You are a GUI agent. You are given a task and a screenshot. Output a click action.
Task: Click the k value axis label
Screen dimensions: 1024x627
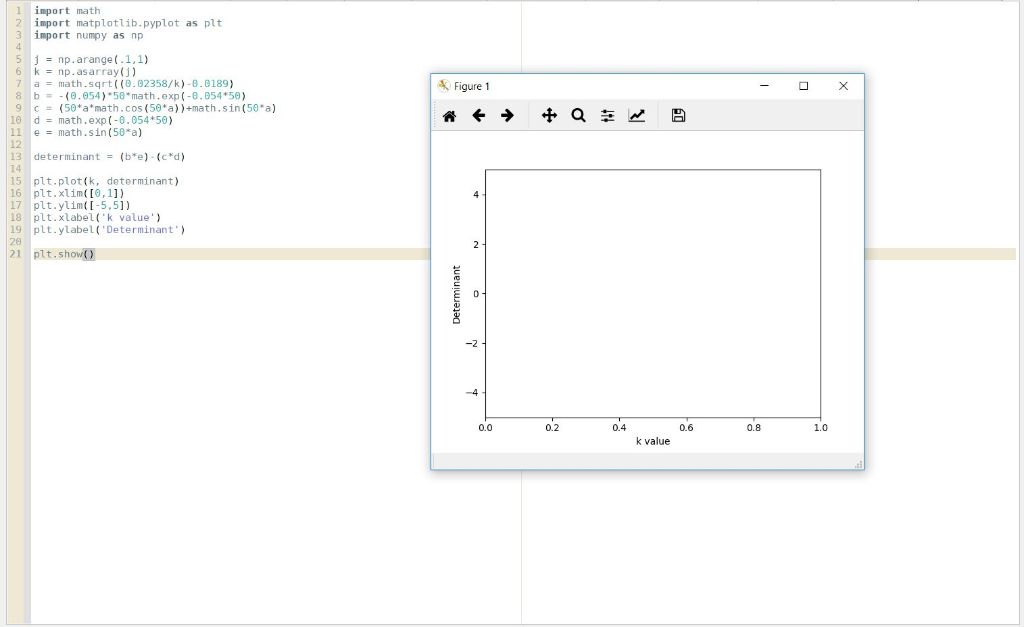652,440
